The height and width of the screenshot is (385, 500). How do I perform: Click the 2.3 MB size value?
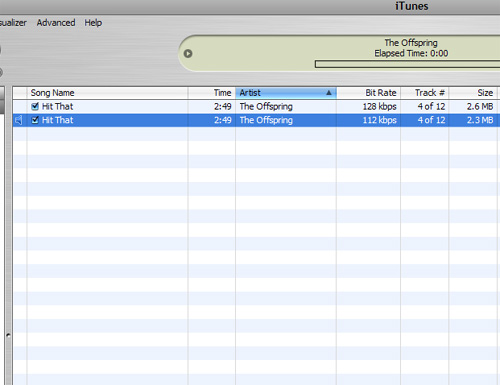[x=480, y=120]
